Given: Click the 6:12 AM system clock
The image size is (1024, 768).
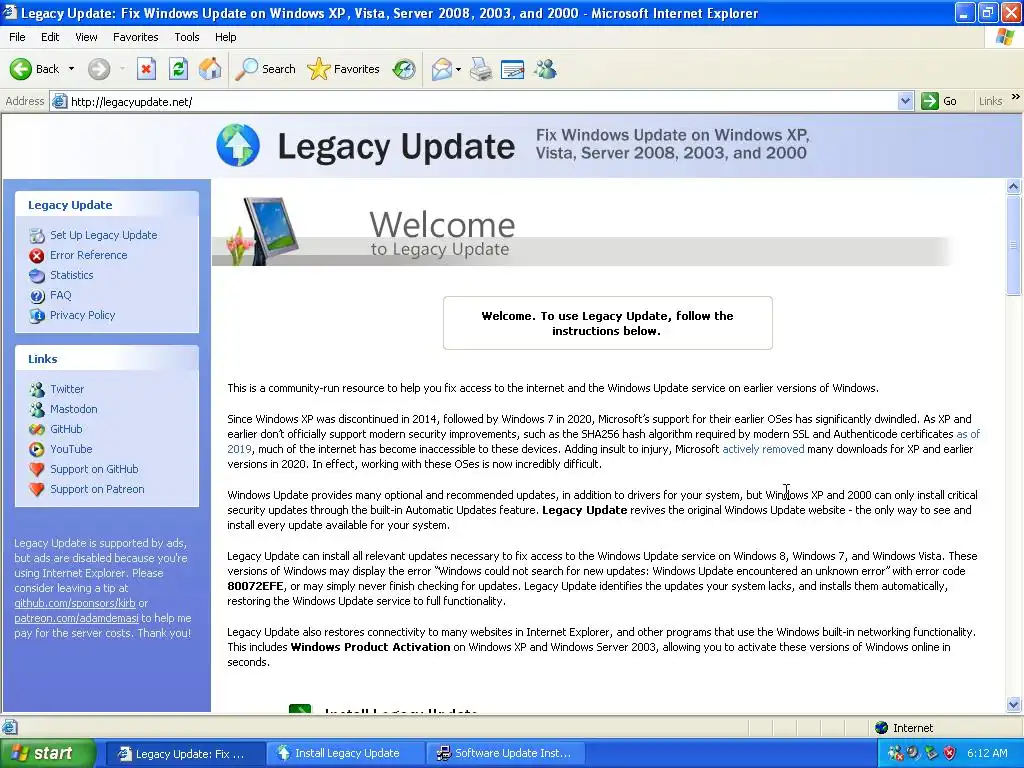Looking at the screenshot, I should coord(987,753).
